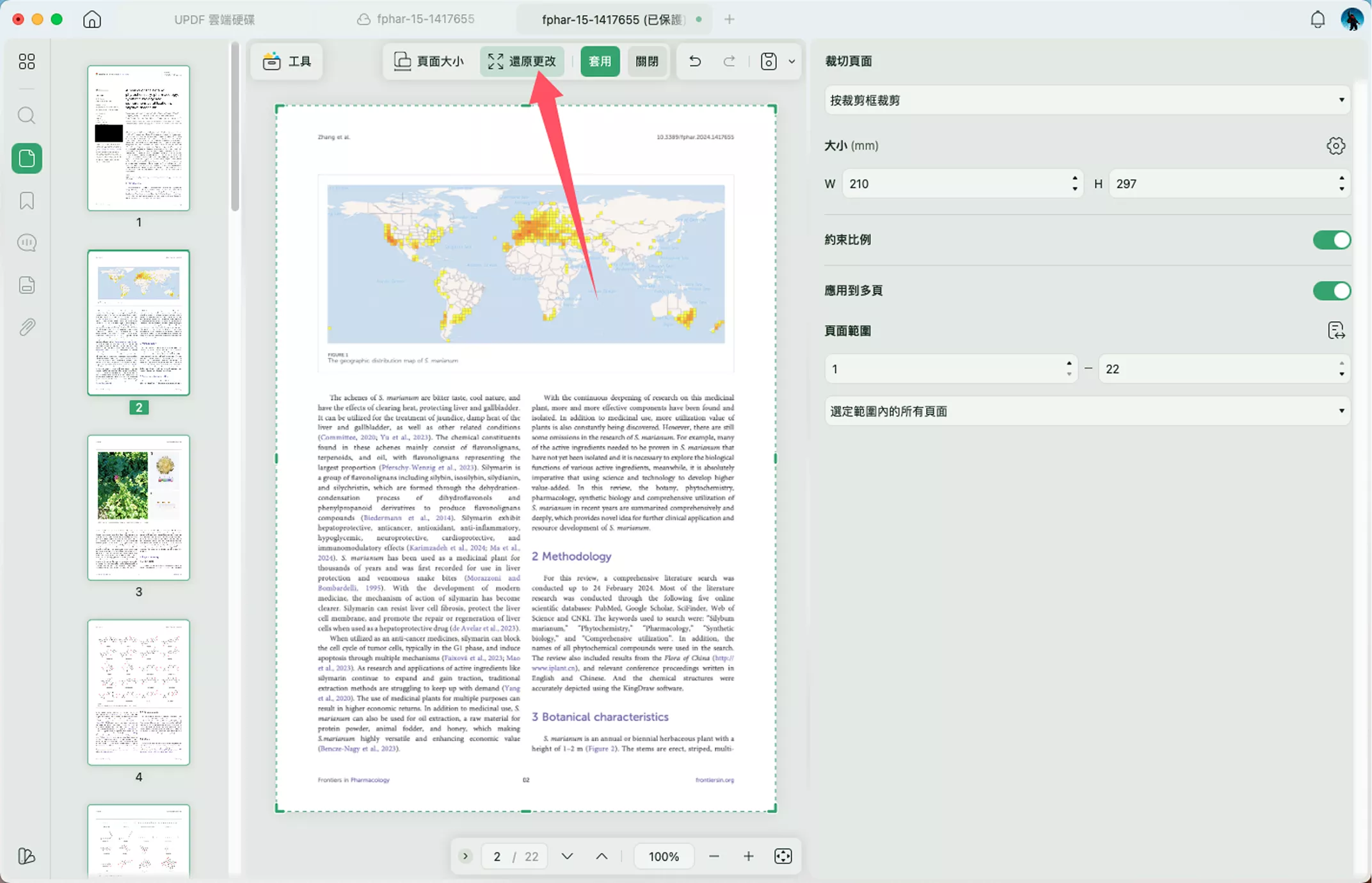Click the redo arrow in the toolbar
The height and width of the screenshot is (883, 1372).
730,61
